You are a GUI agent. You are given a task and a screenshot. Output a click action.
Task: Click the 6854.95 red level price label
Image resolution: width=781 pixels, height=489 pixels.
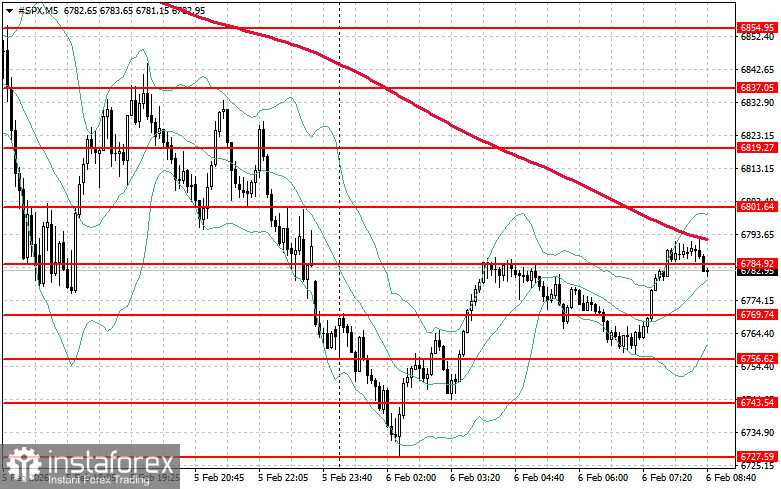(757, 28)
